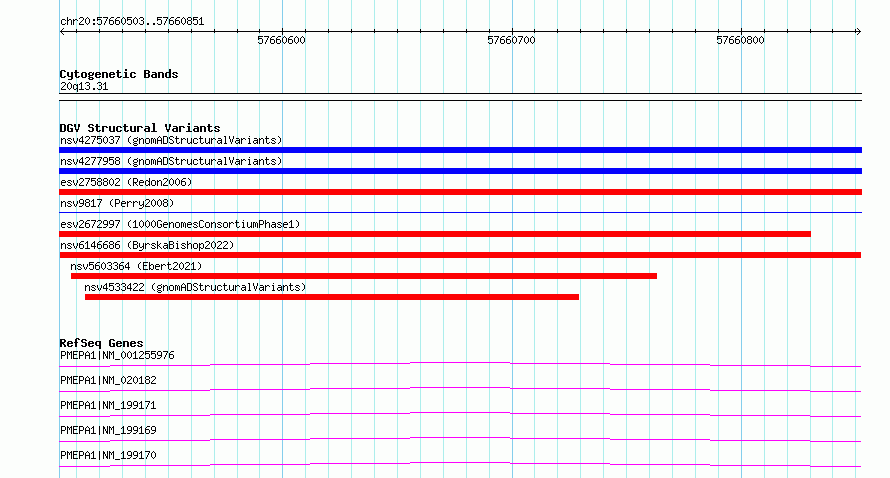
Task: Click the blue nsv4275037 variant bar
Action: click(460, 150)
